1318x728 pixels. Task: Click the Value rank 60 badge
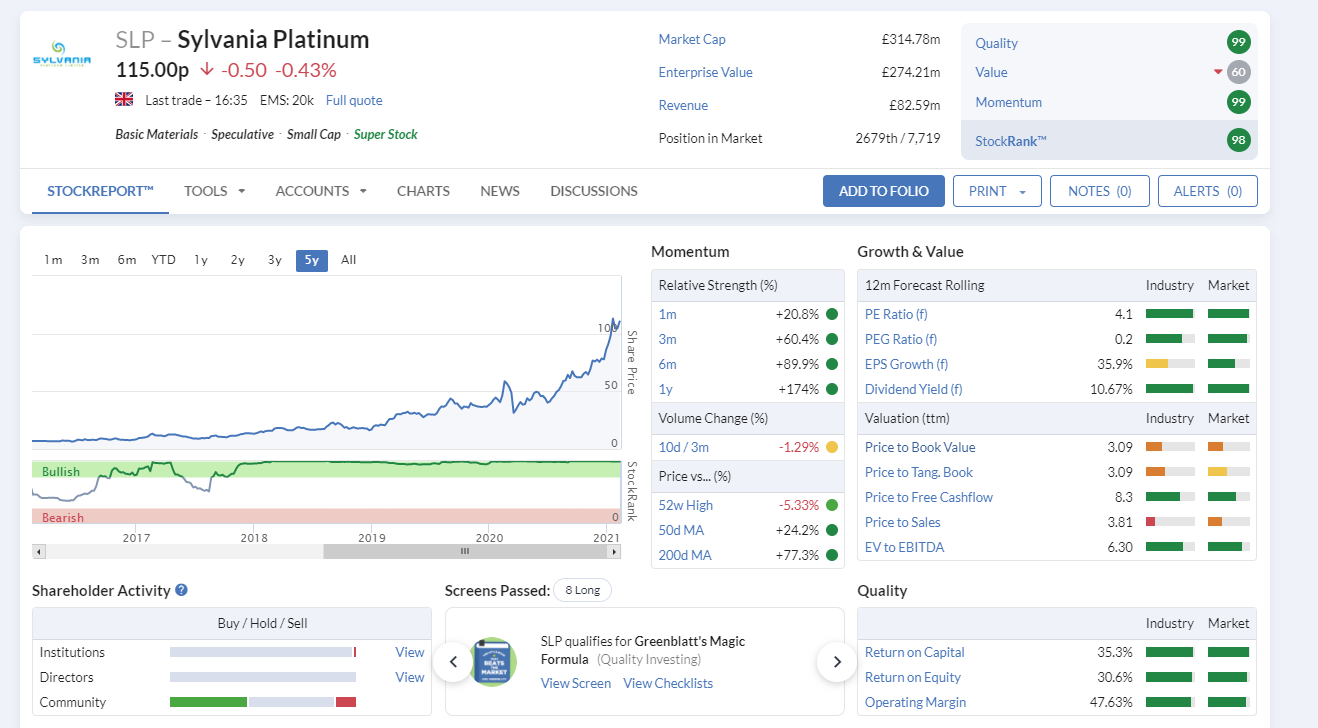click(1239, 72)
